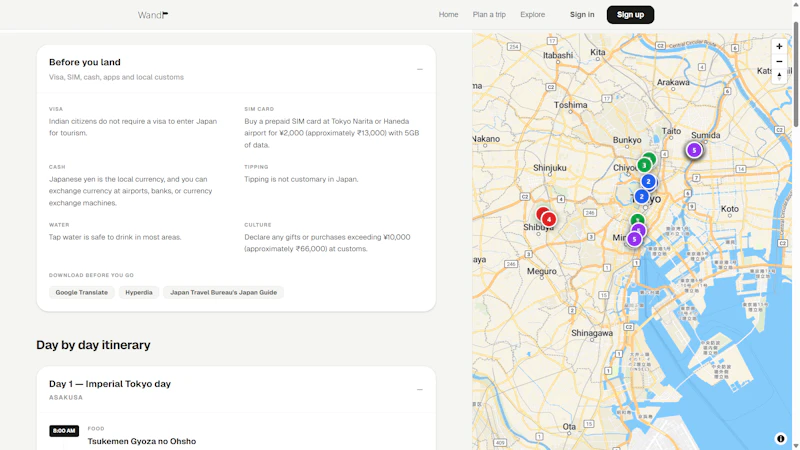Click the FOOD category label
Screen dimensions: 800x450
pos(96,429)
